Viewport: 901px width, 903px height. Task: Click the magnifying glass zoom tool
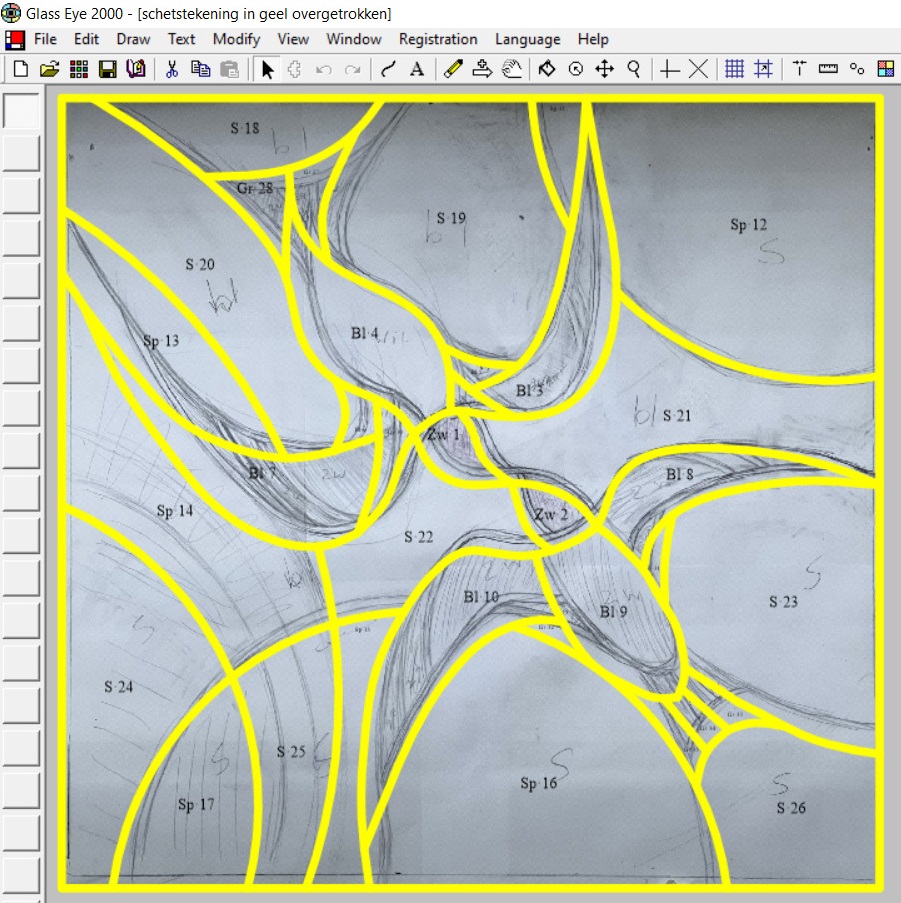click(x=634, y=69)
